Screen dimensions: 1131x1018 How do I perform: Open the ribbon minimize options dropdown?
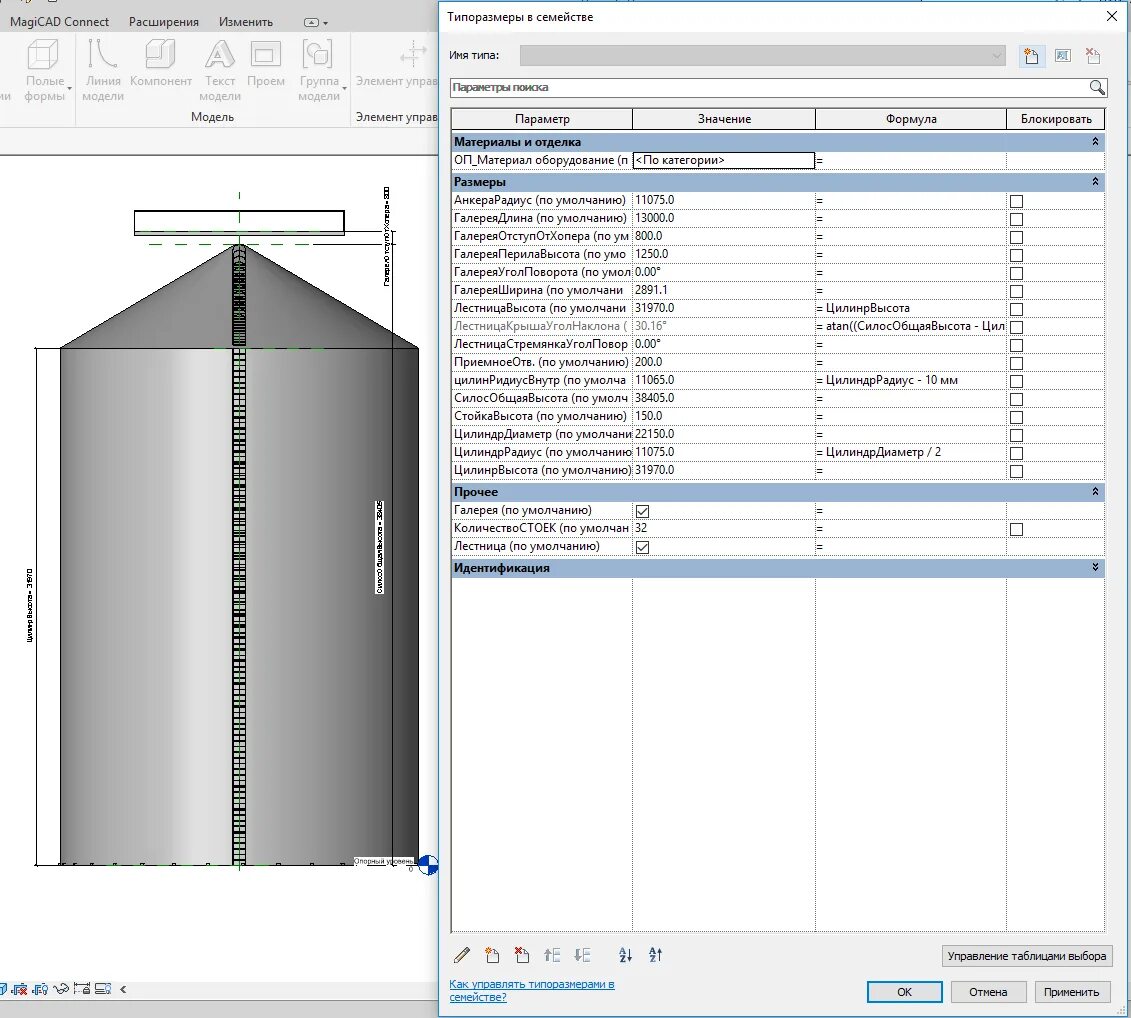[x=324, y=23]
